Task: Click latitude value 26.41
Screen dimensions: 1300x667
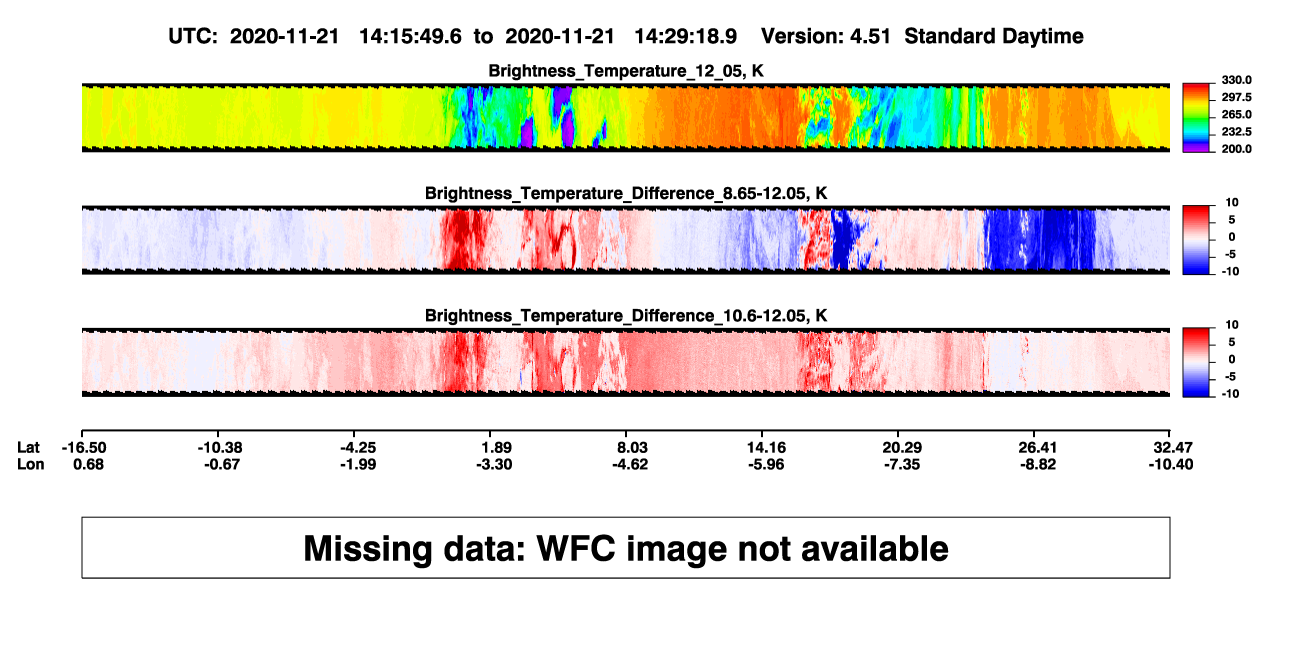Action: click(x=1037, y=447)
